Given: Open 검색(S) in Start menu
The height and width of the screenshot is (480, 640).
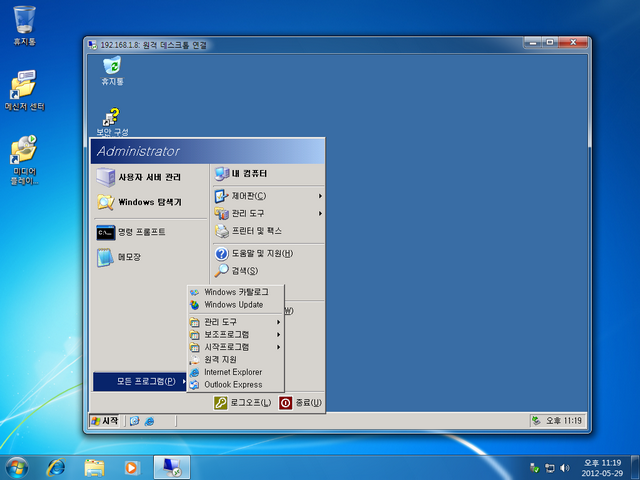Looking at the screenshot, I should [x=269, y=271].
